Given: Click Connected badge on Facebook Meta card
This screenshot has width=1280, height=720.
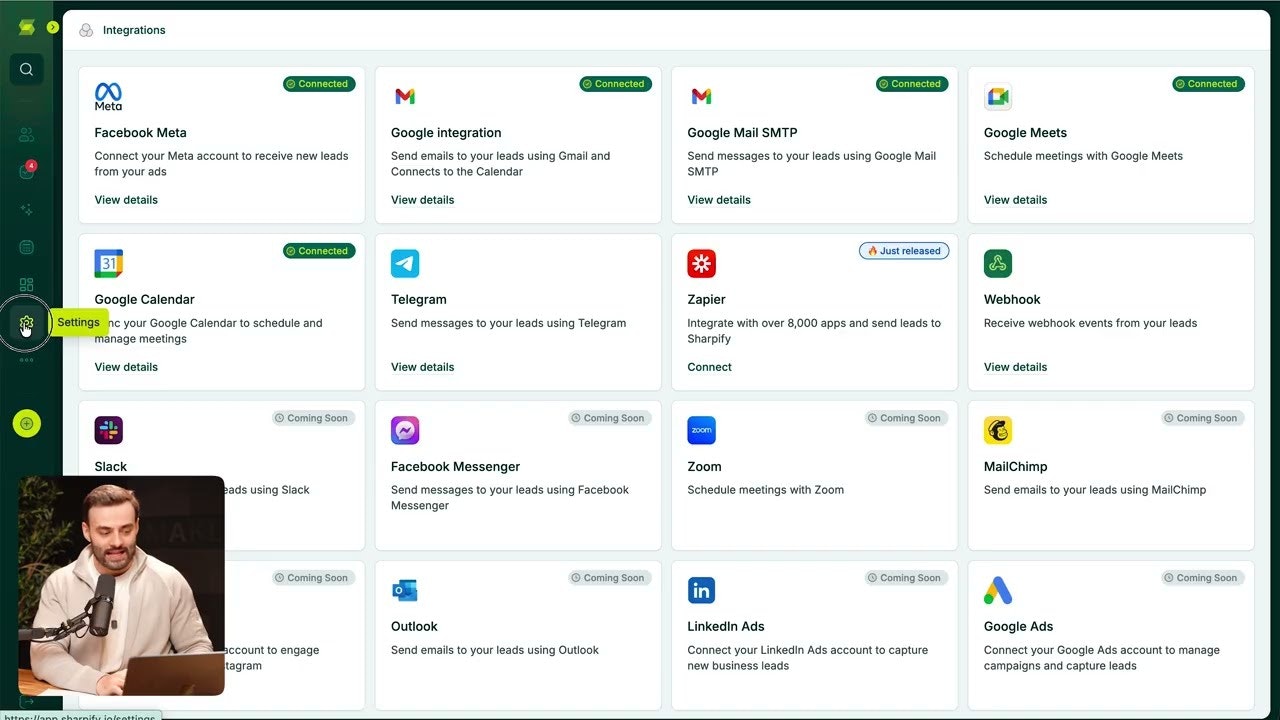Looking at the screenshot, I should click(319, 84).
